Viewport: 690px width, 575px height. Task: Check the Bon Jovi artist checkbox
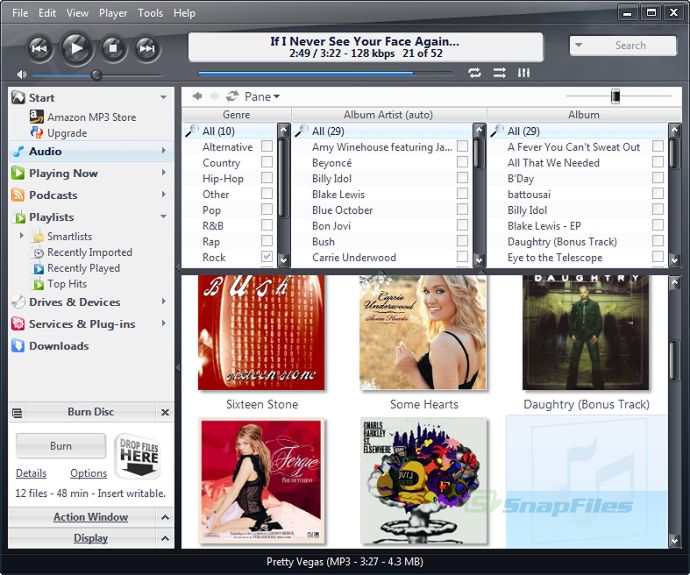462,225
